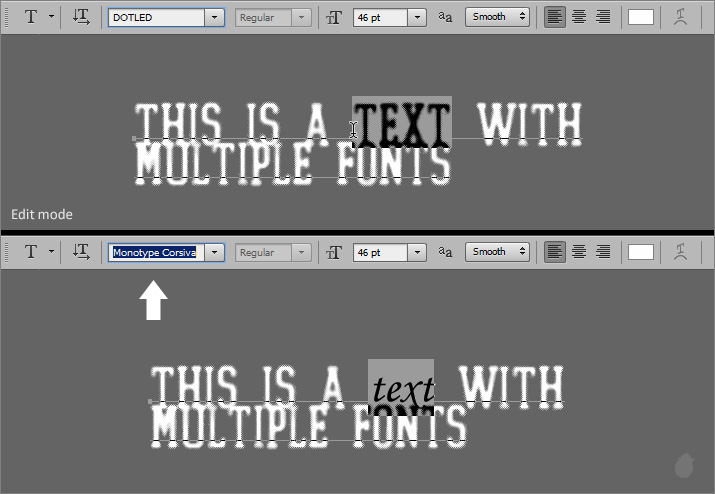Select the Type tool icon in upper options bar
The height and width of the screenshot is (494, 715).
(31, 17)
